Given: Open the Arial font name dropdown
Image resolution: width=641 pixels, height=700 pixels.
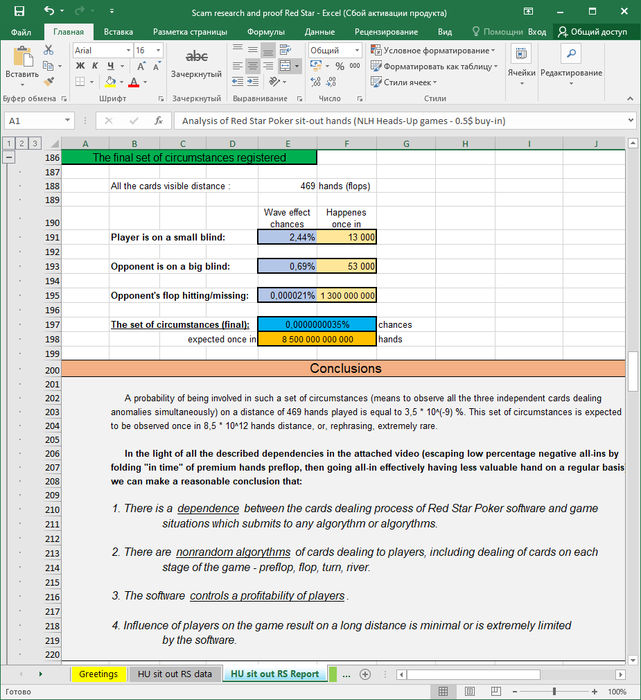Looking at the screenshot, I should point(129,50).
